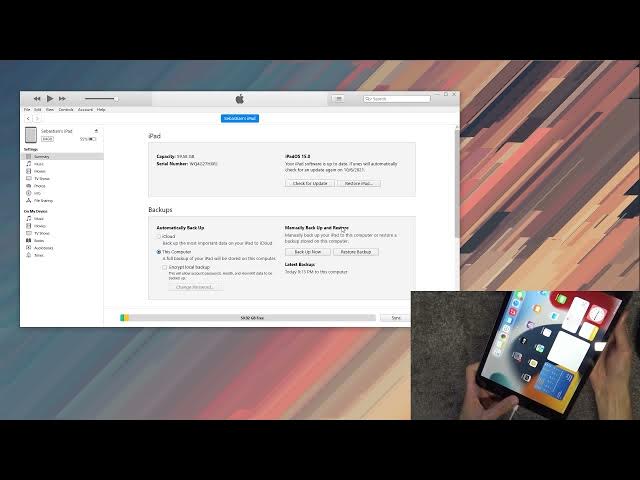640x480 pixels.
Task: Adjust the iTunes volume slider
Action: [x=101, y=99]
